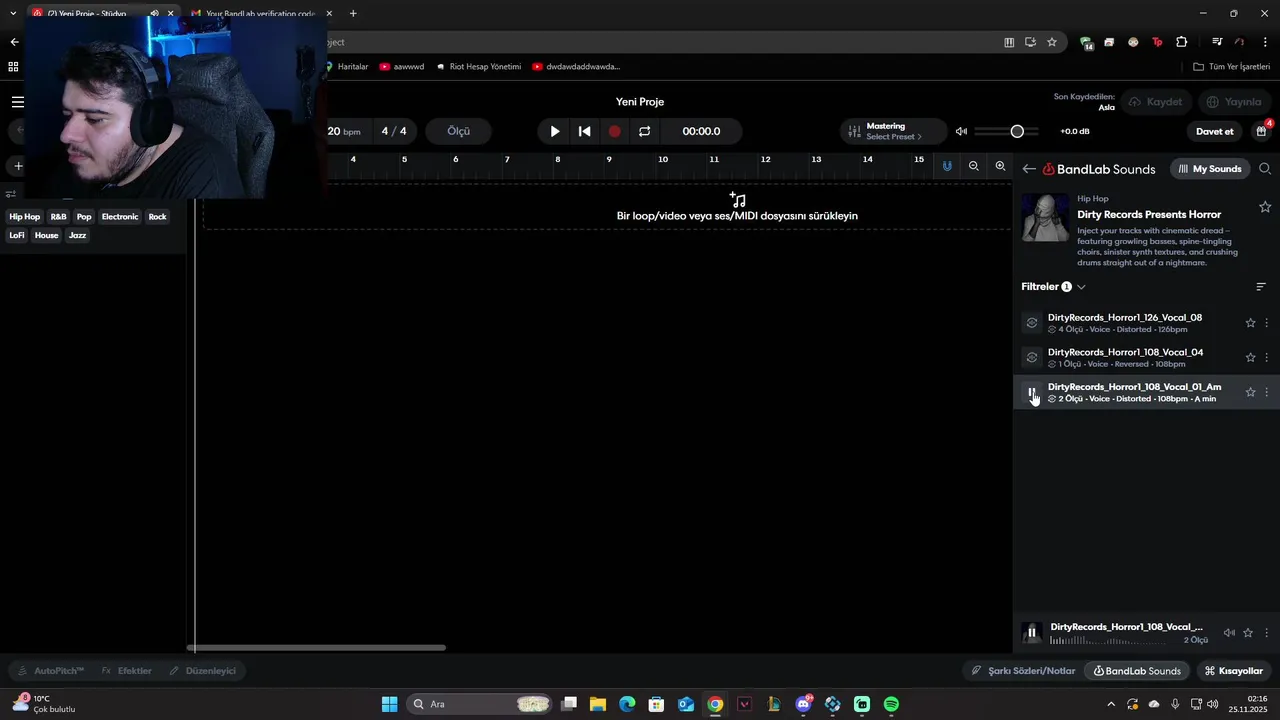1280x720 pixels.
Task: Select the Electronic genre tag
Action: click(120, 217)
